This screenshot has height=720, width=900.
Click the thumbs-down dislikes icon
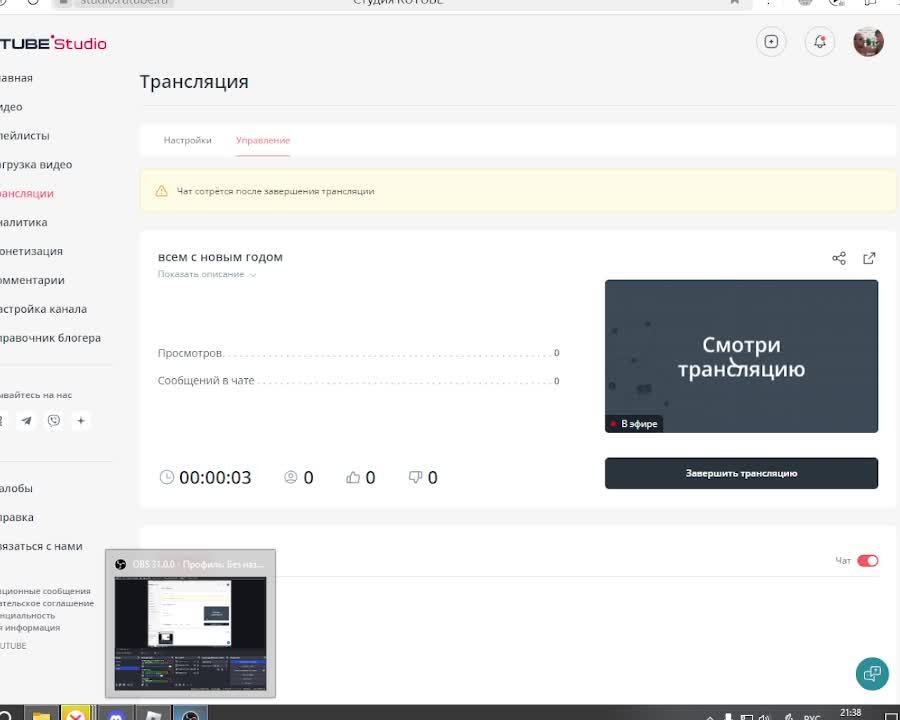click(x=415, y=477)
